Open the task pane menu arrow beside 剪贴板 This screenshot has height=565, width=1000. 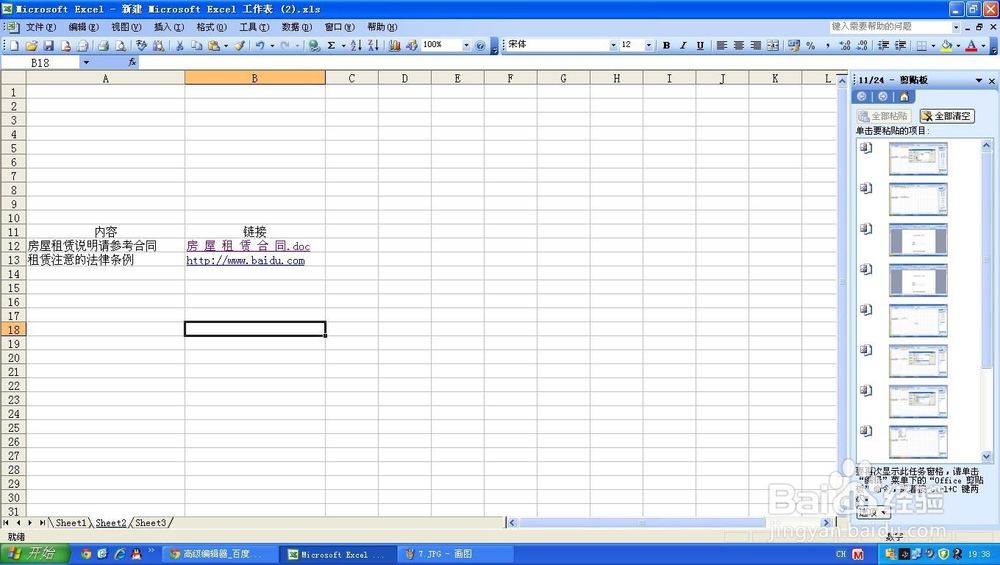click(978, 80)
